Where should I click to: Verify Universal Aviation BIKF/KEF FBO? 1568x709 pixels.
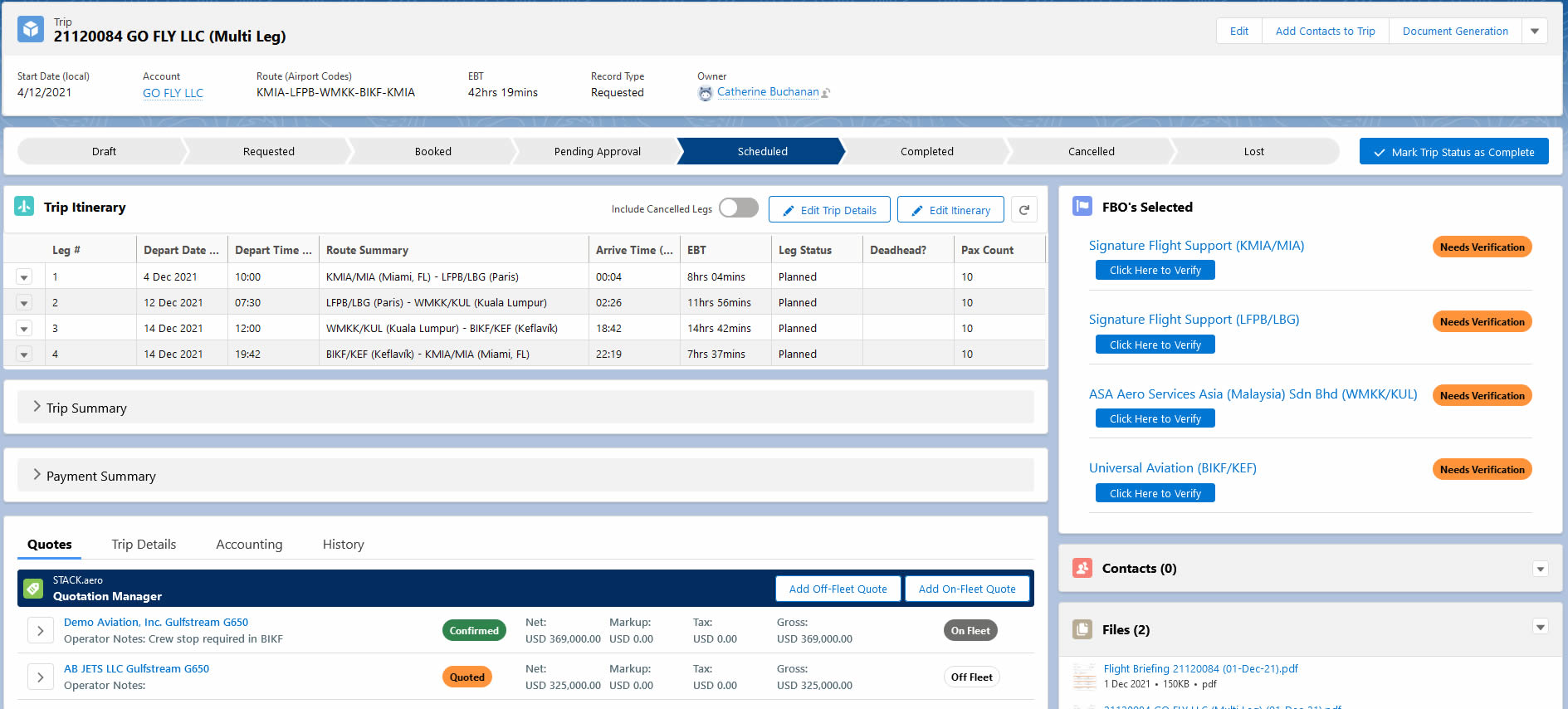point(1155,493)
